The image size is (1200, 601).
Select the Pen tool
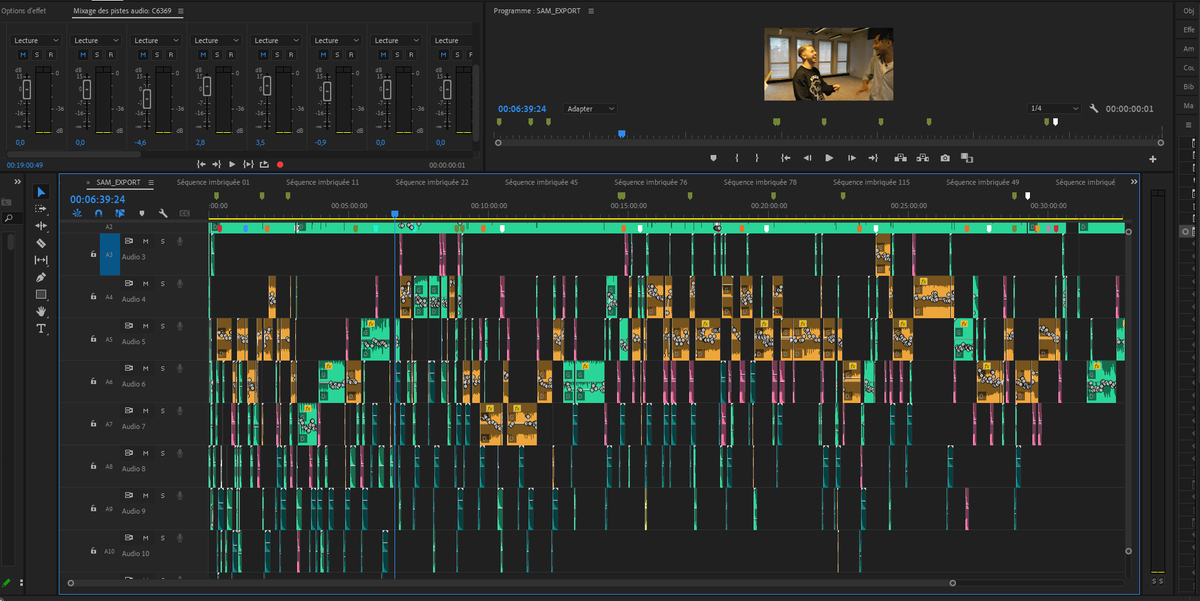(x=41, y=277)
